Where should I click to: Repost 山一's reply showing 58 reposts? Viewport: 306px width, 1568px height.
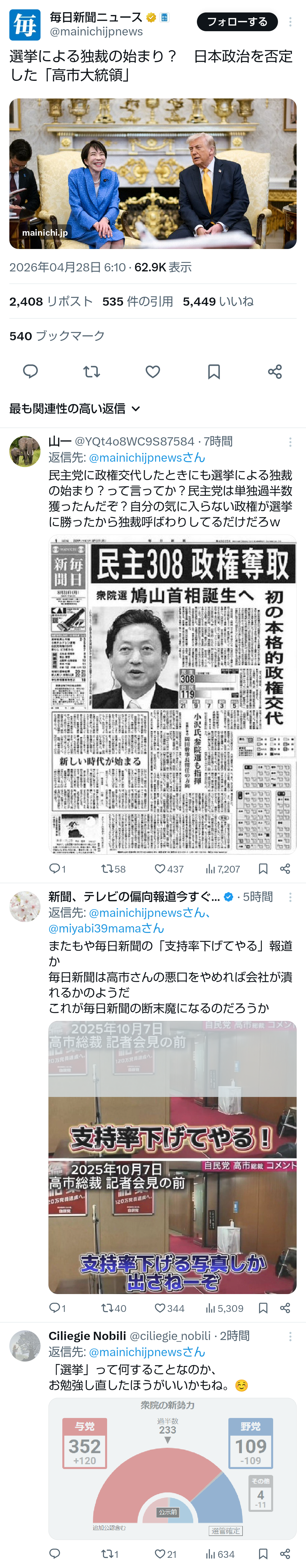click(113, 869)
